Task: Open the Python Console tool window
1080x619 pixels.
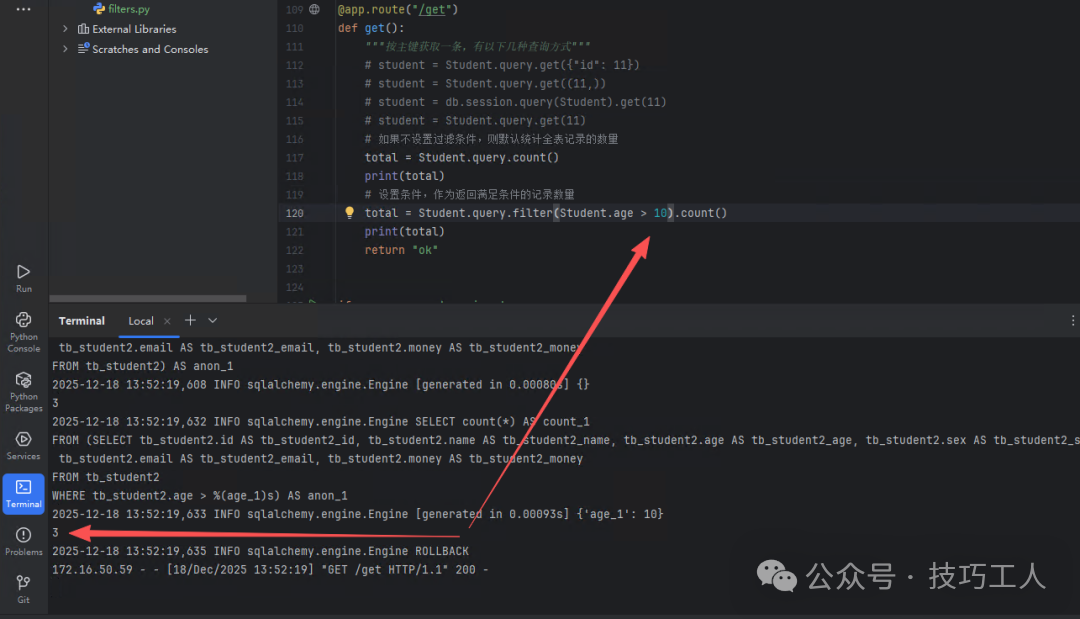Action: [23, 332]
